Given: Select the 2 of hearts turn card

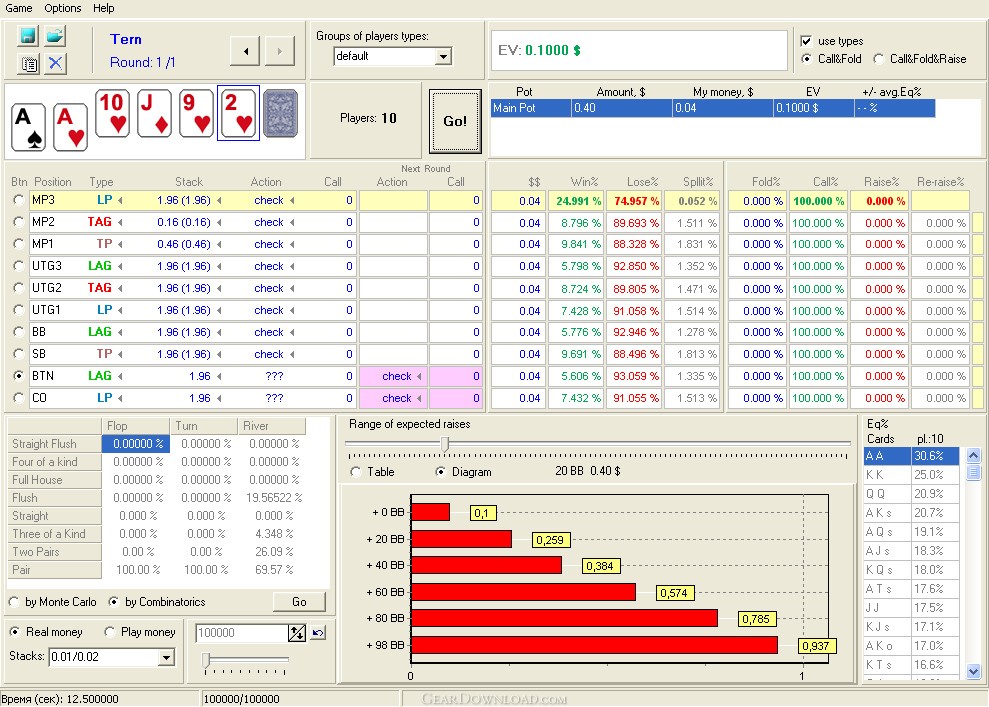Looking at the screenshot, I should pos(238,113).
